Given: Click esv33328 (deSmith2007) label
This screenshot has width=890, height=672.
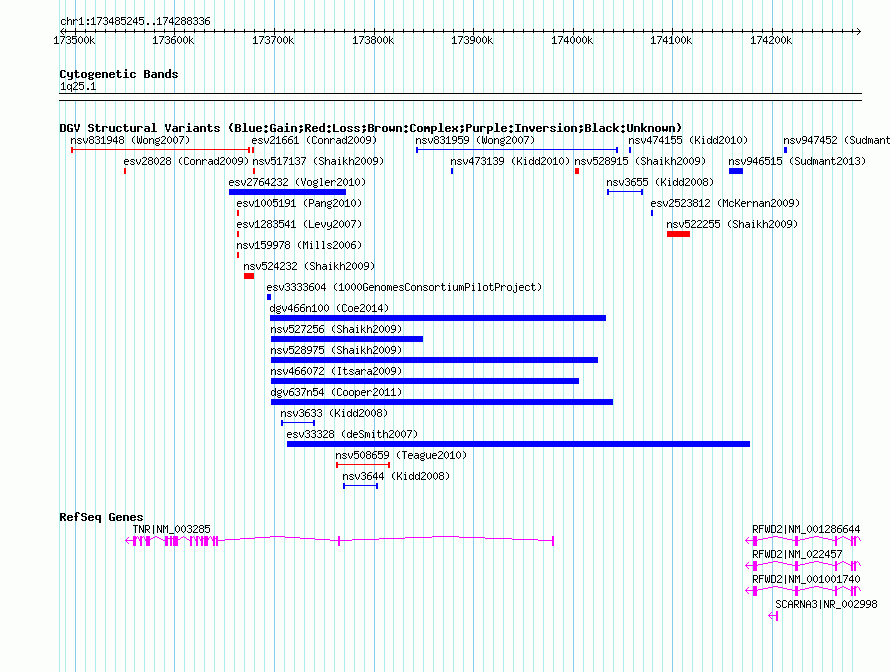Looking at the screenshot, I should click(352, 434).
